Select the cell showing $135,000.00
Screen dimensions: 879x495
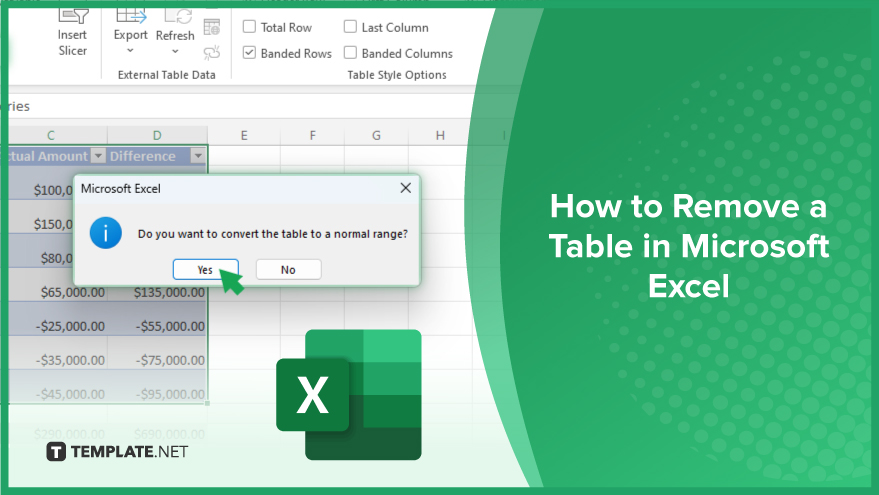(158, 292)
